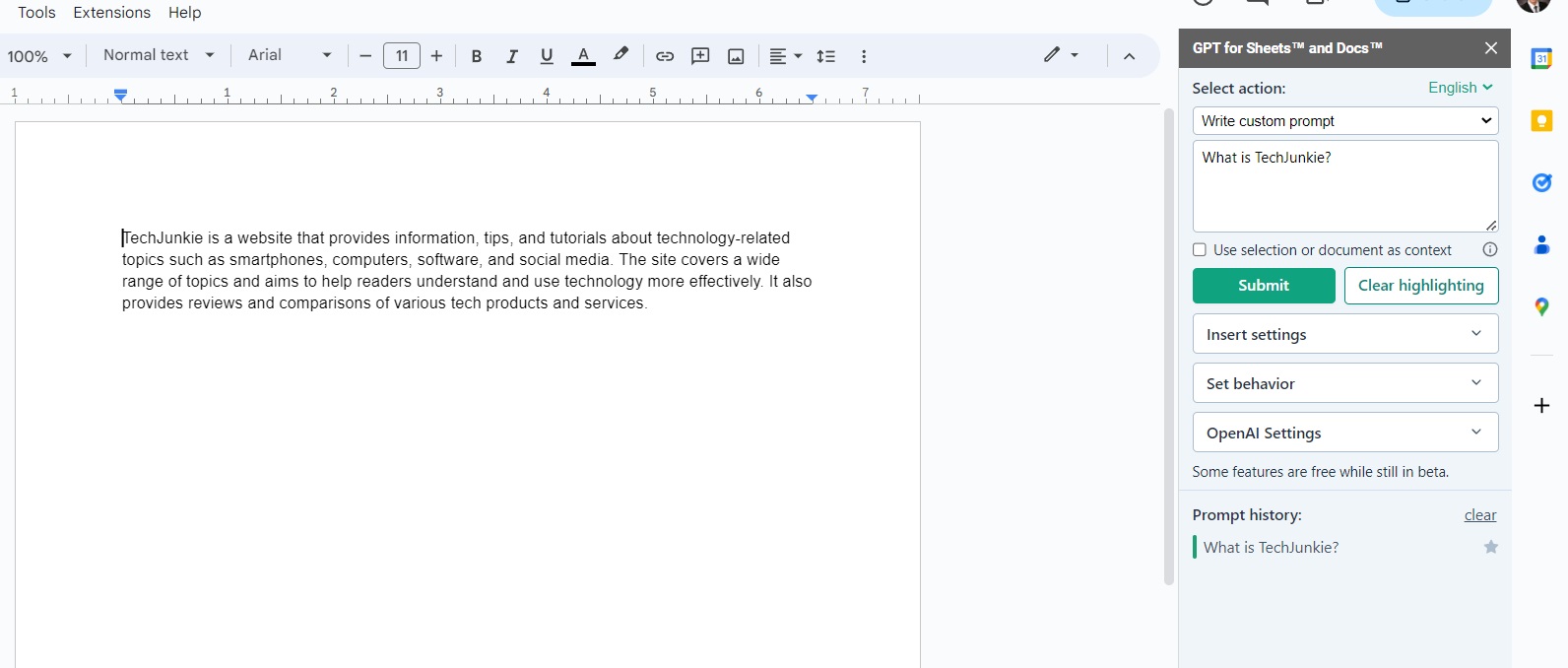This screenshot has width=1568, height=668.
Task: Expand Insert settings
Action: point(1345,334)
